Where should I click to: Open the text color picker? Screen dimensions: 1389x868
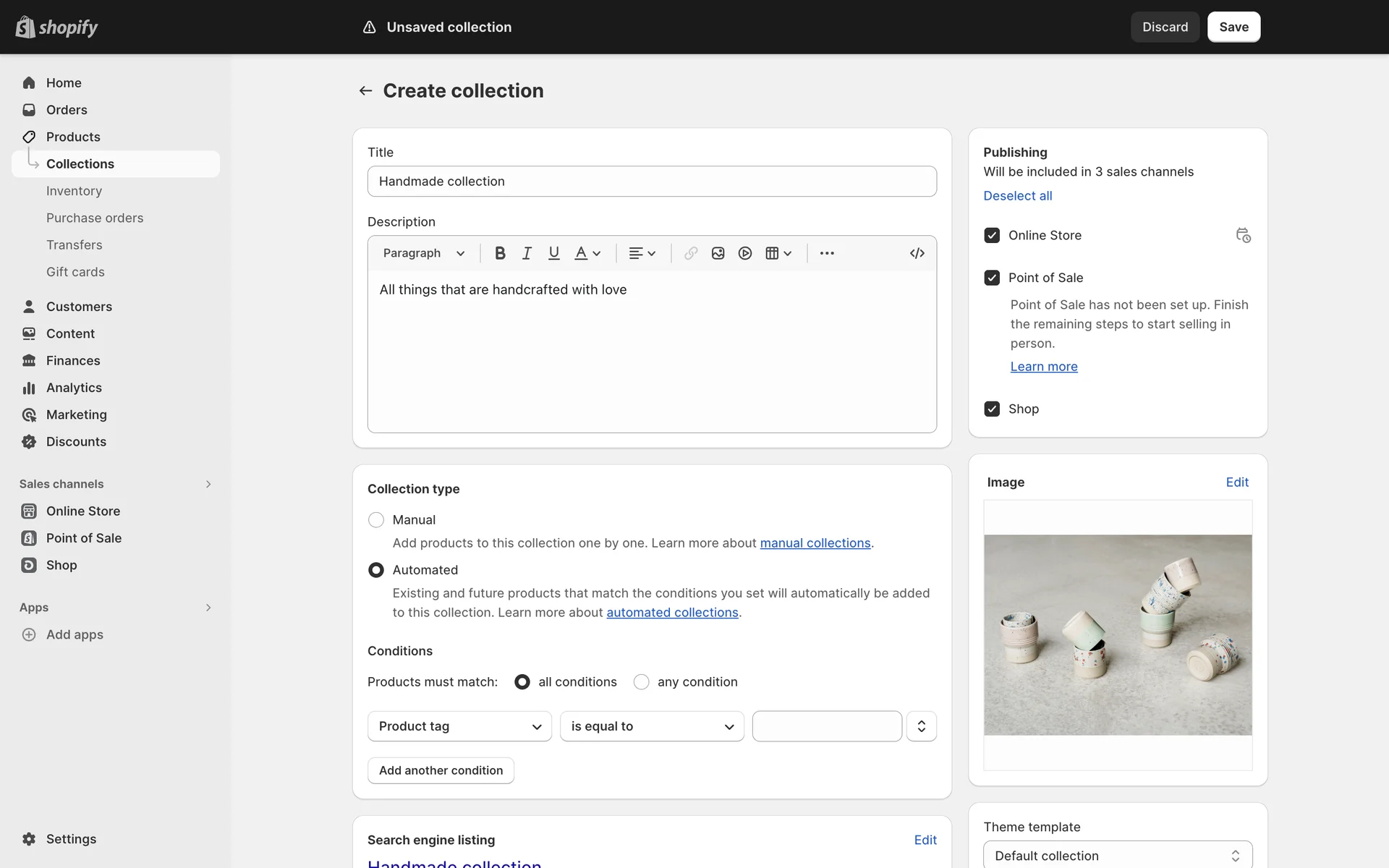click(587, 253)
